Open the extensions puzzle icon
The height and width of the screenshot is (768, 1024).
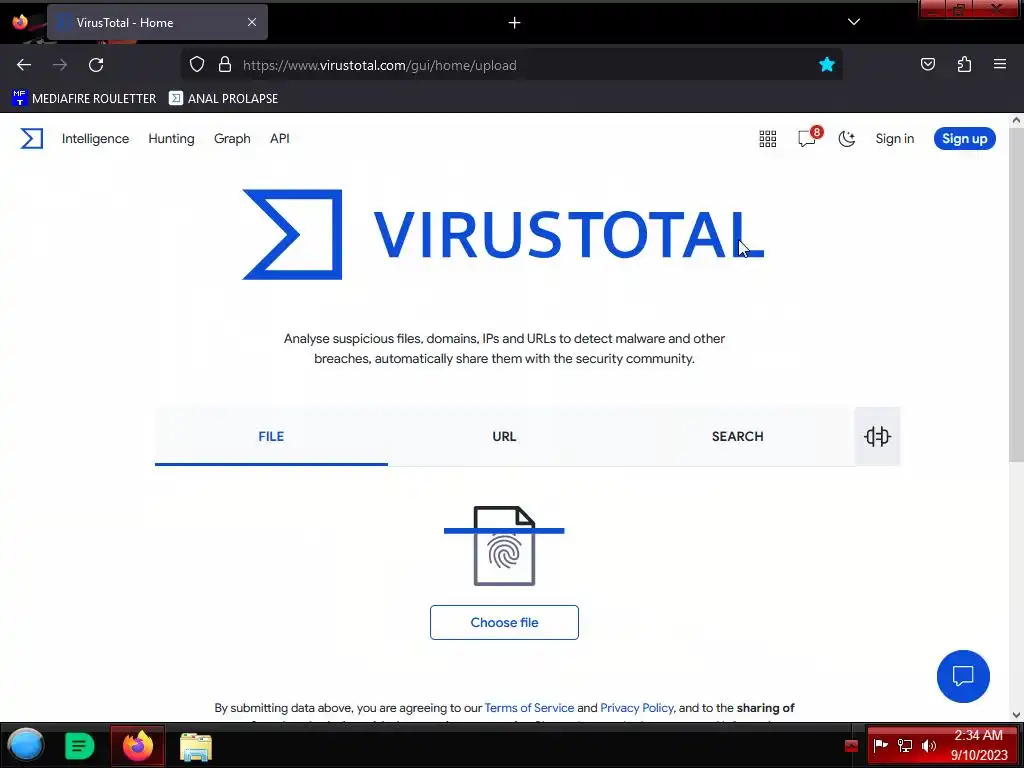point(965,65)
